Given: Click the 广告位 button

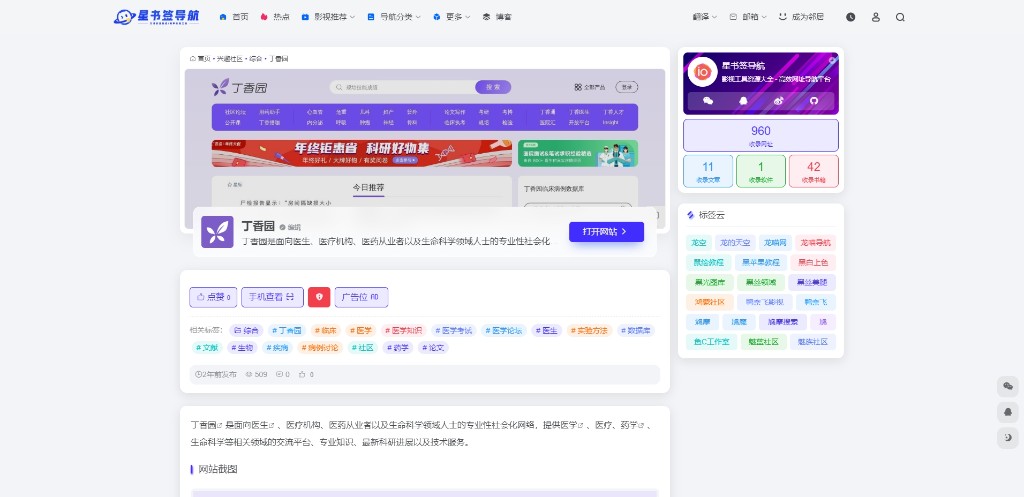Looking at the screenshot, I should [361, 297].
